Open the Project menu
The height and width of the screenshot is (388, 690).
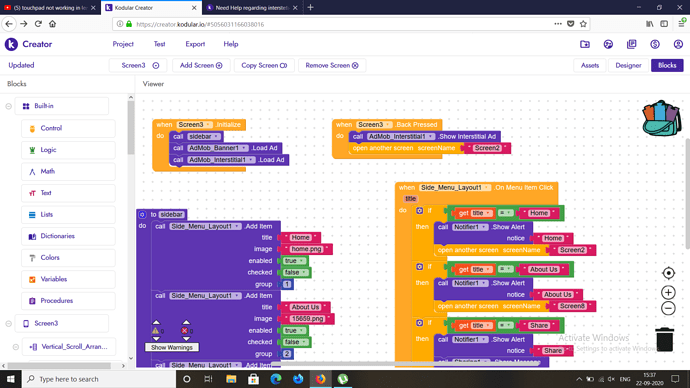pos(123,44)
